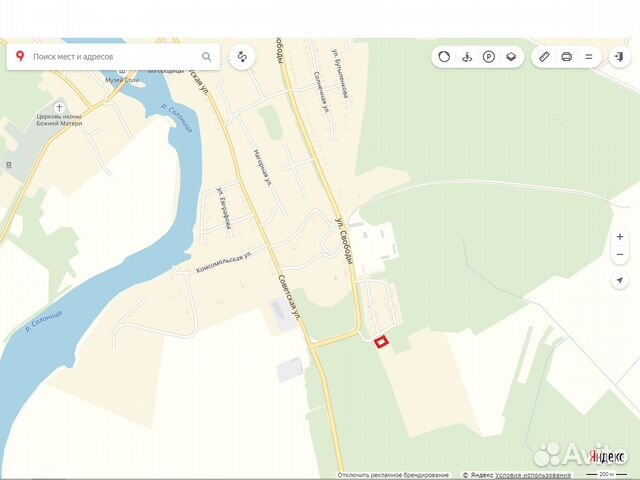Toggle the parking layer icon
This screenshot has width=640, height=480.
(x=489, y=57)
